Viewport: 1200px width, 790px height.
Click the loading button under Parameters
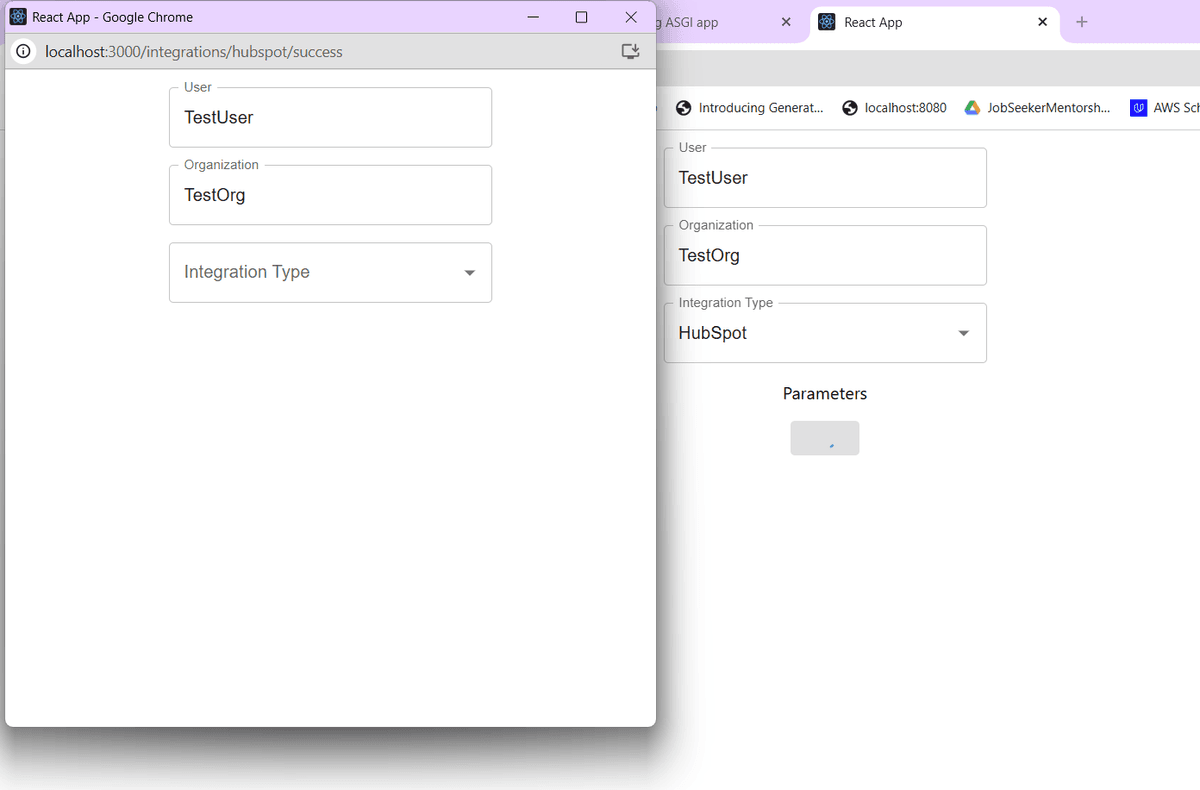824,438
